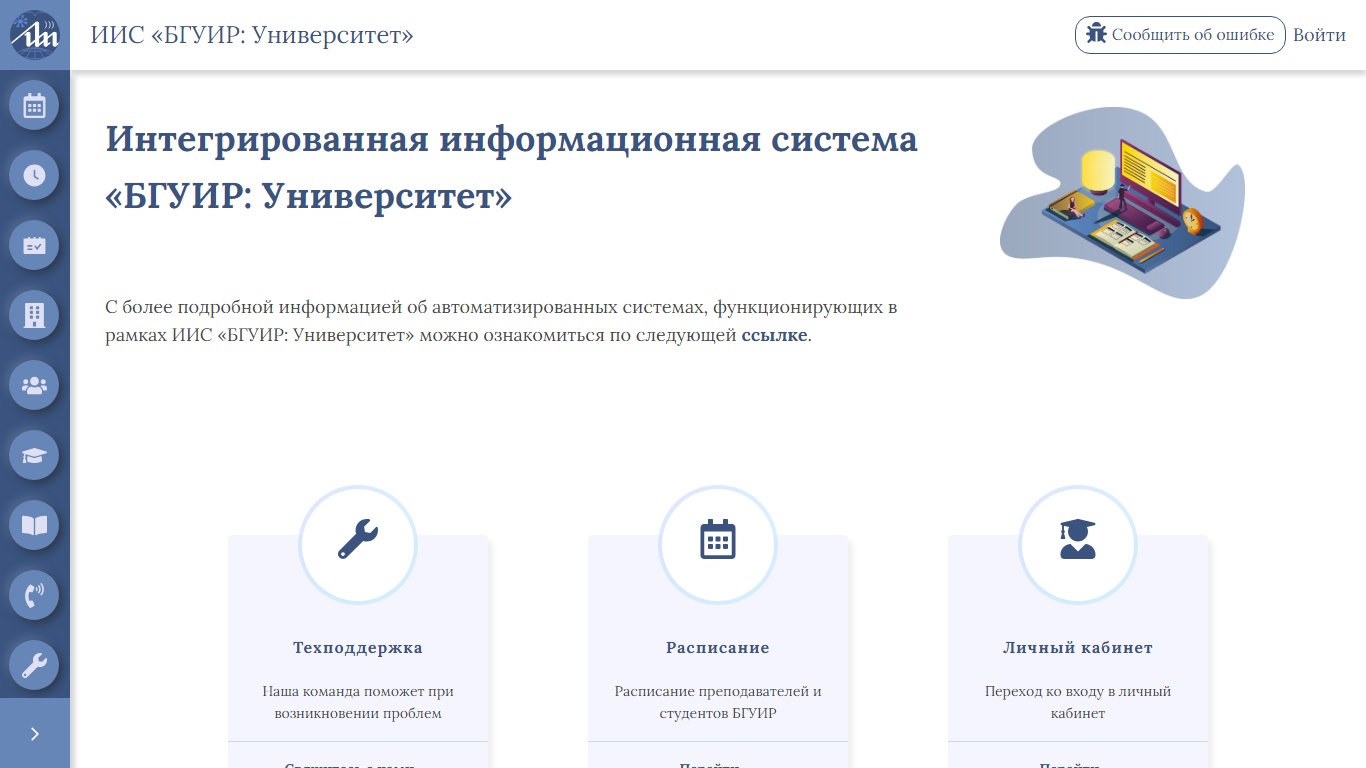Screen dimensions: 1366x768
Task: Open the calendar-check icon in sidebar
Action: pyautogui.click(x=34, y=245)
